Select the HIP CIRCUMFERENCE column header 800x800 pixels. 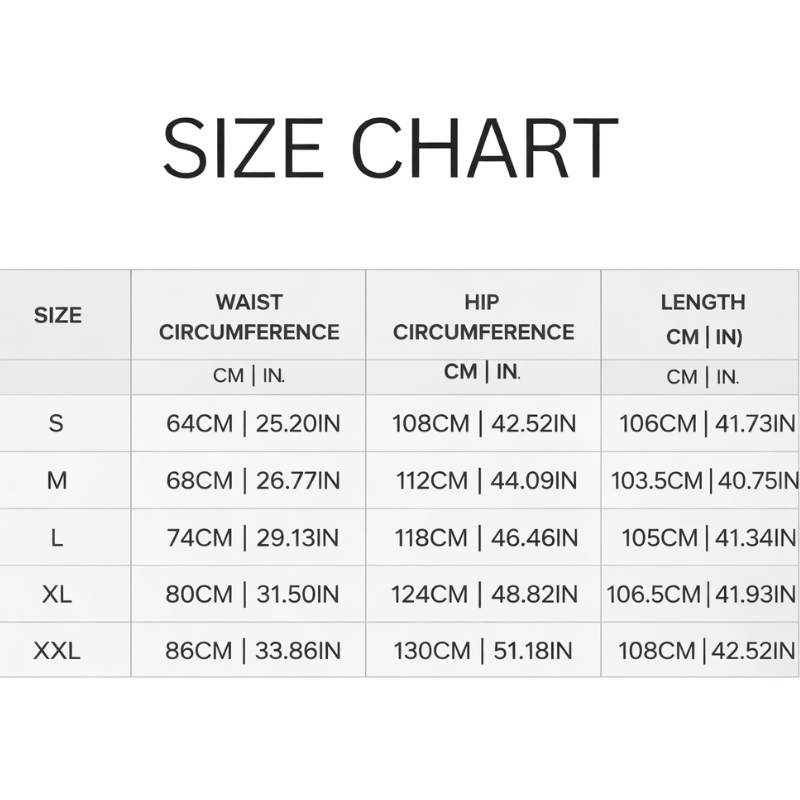[x=483, y=317]
